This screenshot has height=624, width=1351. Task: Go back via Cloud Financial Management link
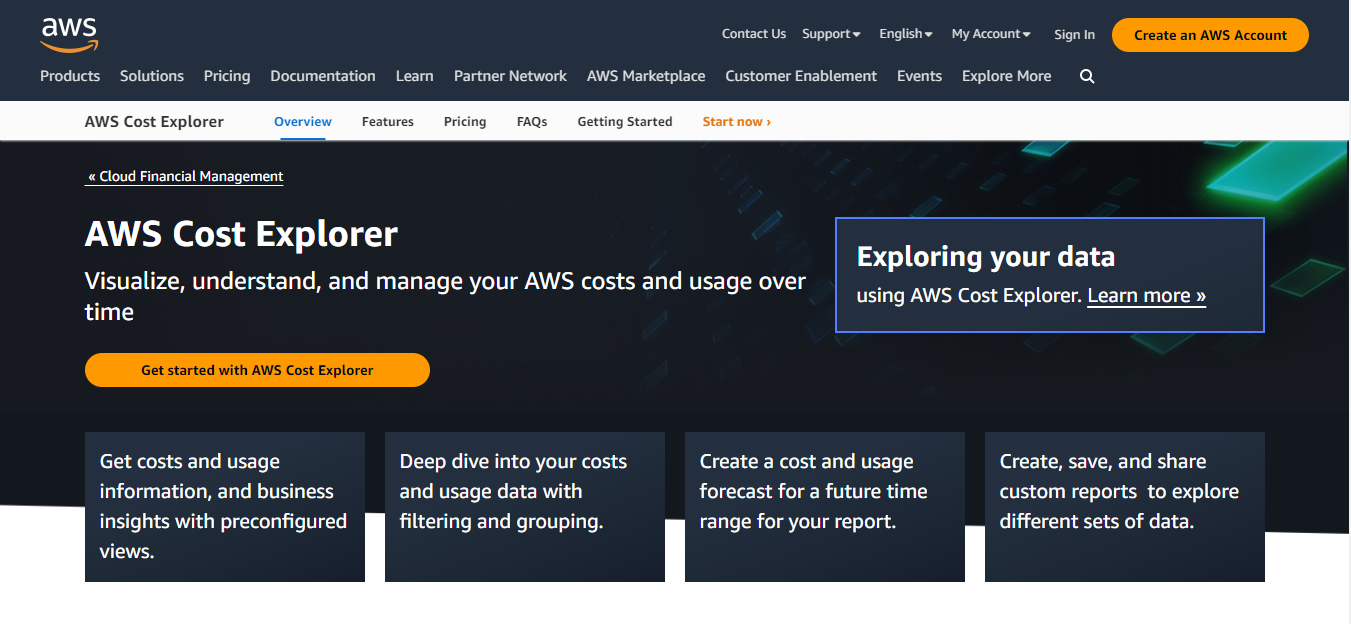pyautogui.click(x=185, y=176)
